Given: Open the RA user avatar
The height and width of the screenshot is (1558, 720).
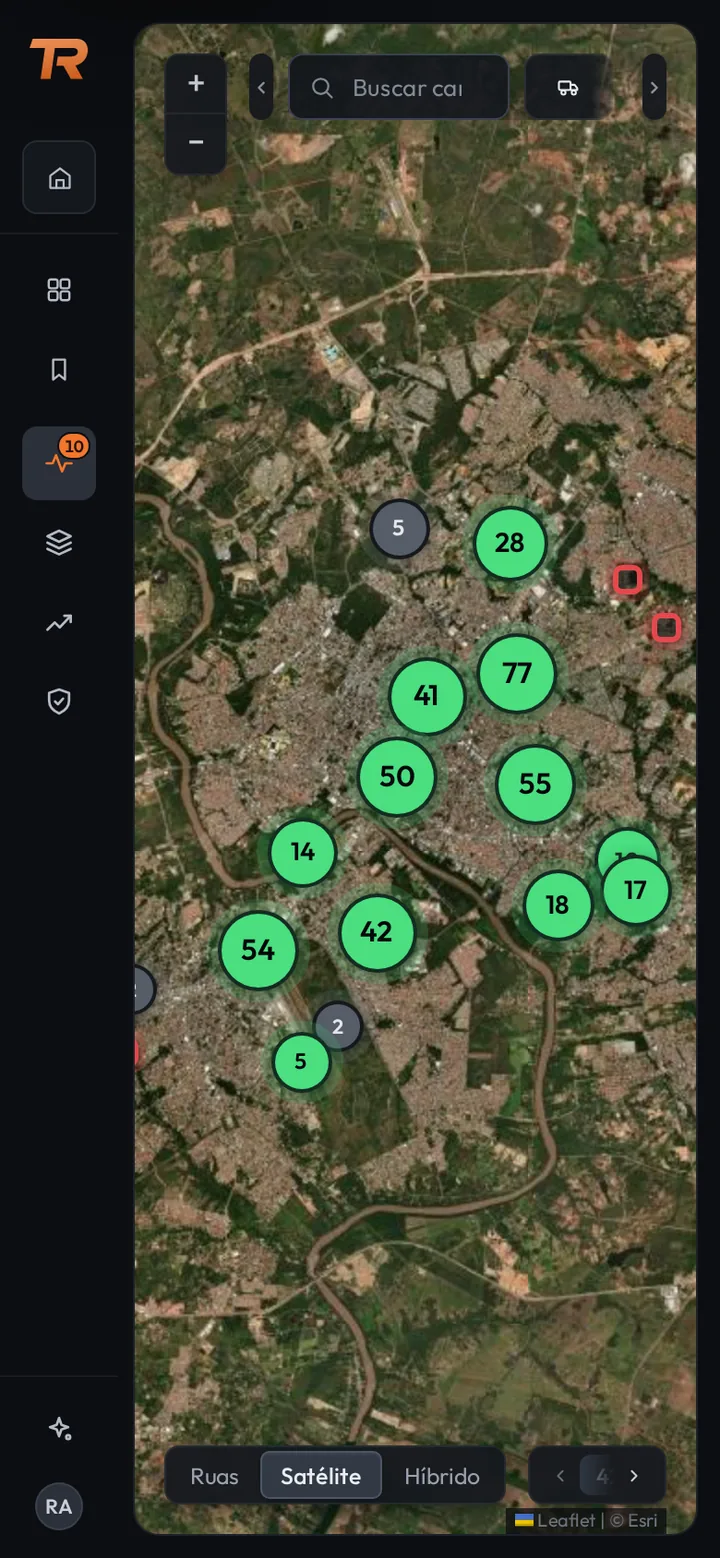Looking at the screenshot, I should (59, 1506).
